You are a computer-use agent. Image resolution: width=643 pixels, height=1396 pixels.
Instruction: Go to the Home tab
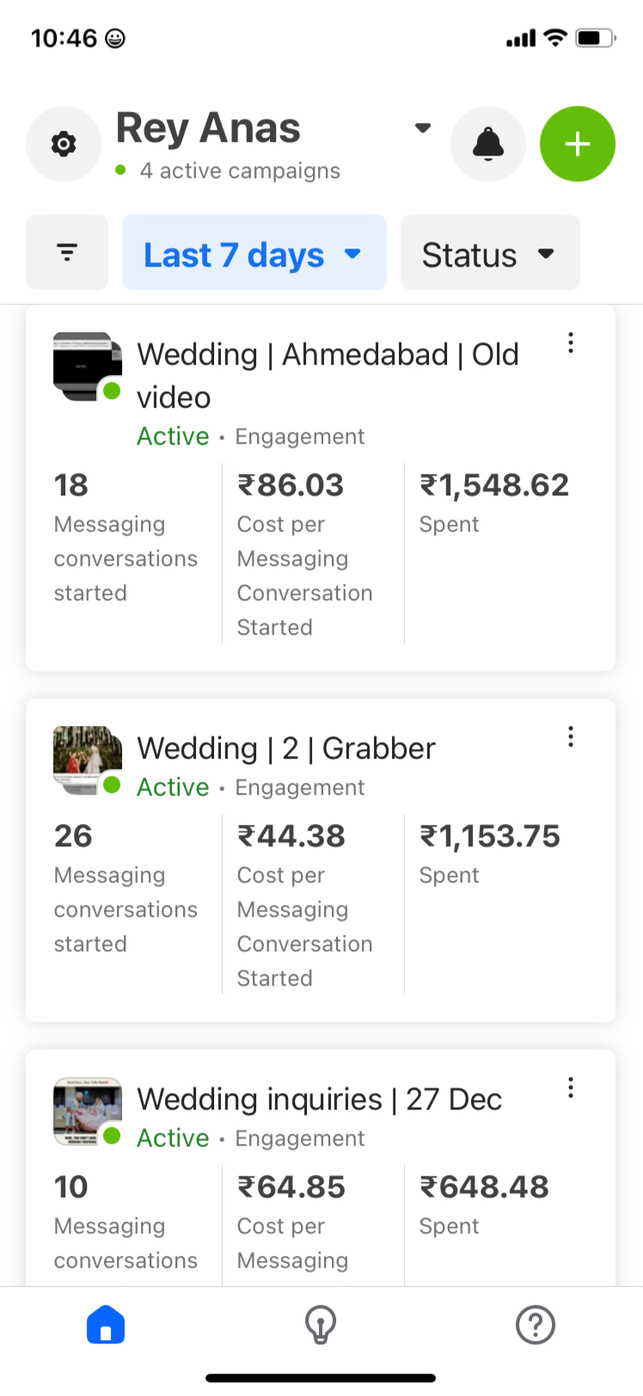tap(106, 1325)
